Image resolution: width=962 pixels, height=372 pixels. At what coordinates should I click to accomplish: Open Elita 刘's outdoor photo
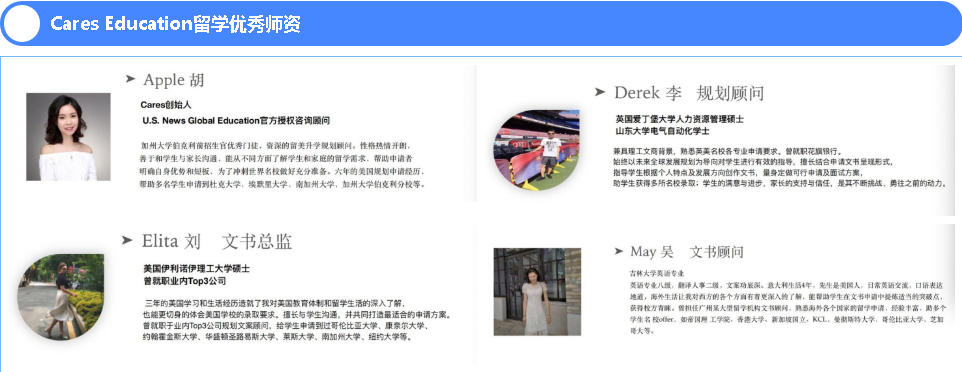[60, 297]
